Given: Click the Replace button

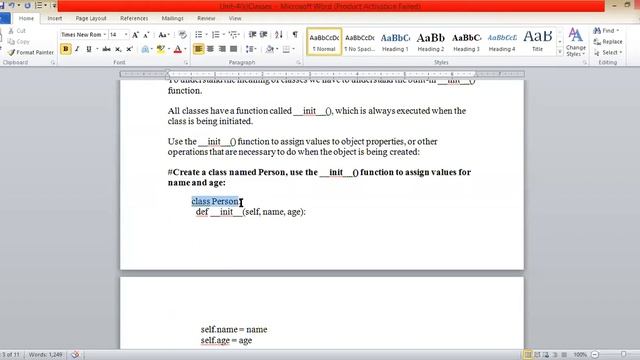Looking at the screenshot, I should tap(608, 42).
